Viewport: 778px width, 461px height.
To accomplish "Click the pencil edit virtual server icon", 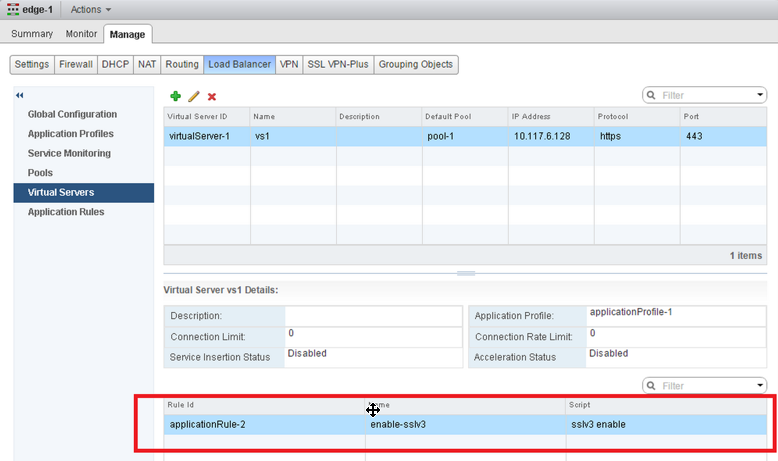I will 194,96.
